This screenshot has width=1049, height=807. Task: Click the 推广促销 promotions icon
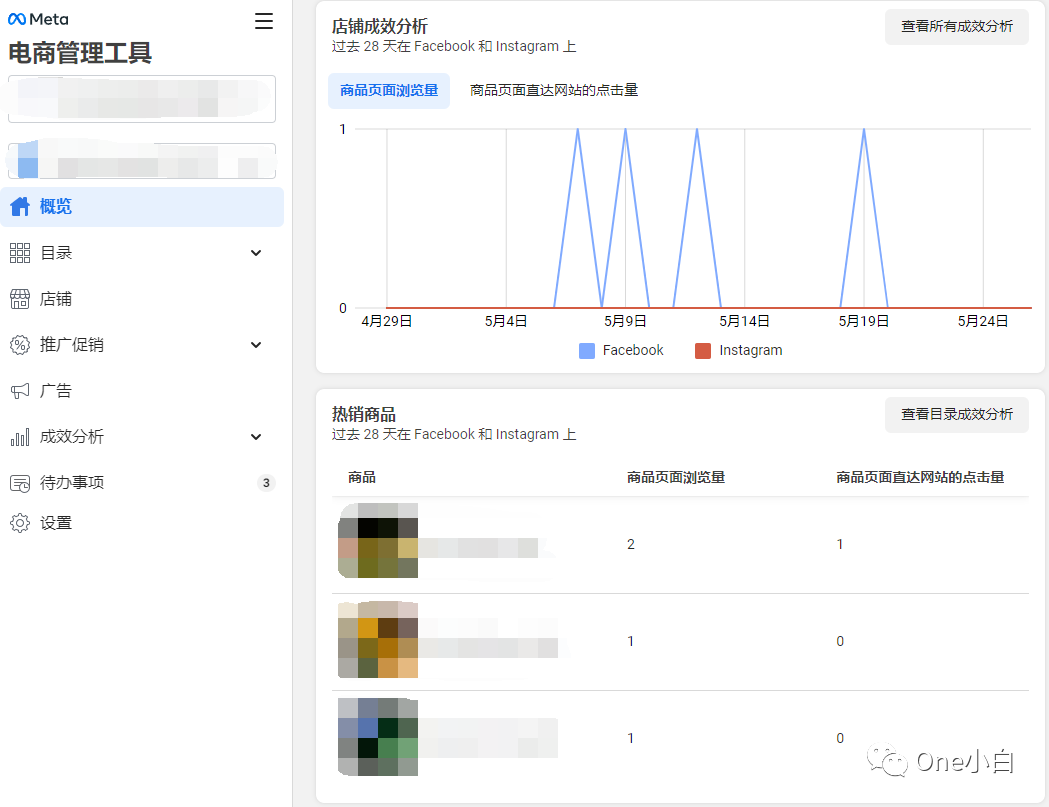coord(19,344)
